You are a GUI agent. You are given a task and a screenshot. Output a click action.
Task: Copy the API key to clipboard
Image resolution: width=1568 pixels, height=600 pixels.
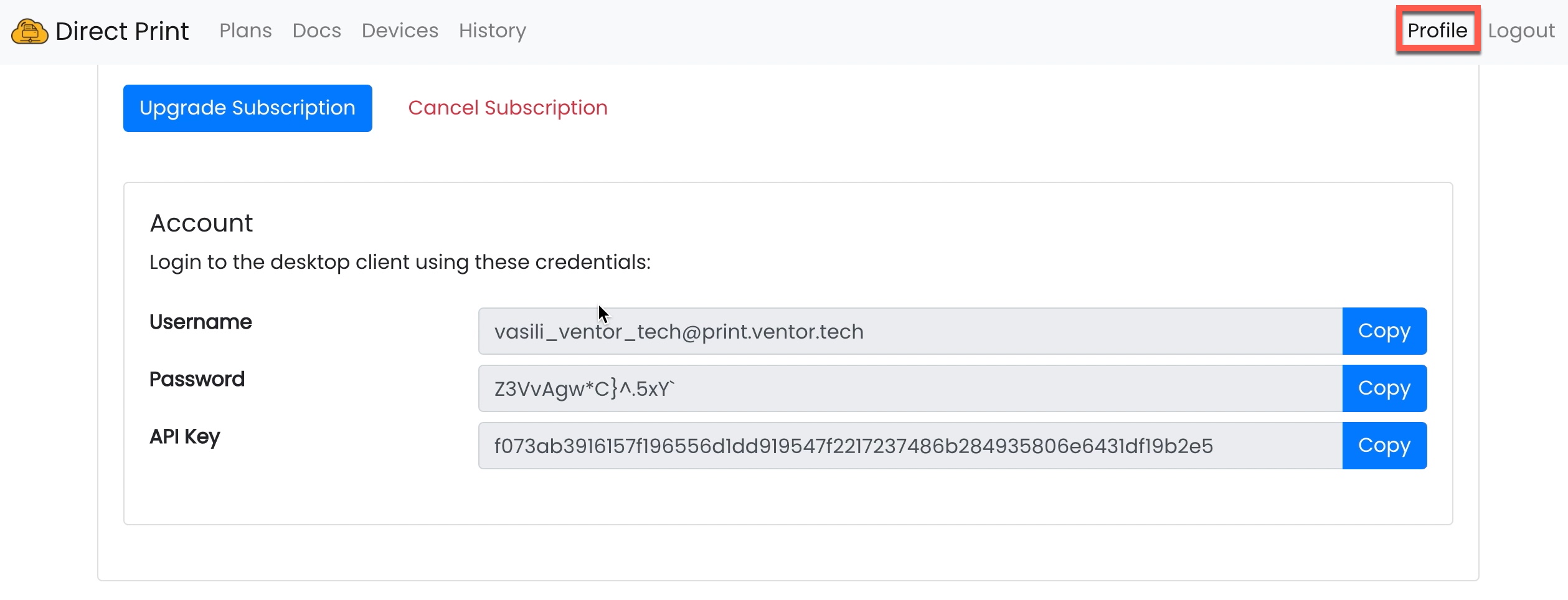[1384, 446]
